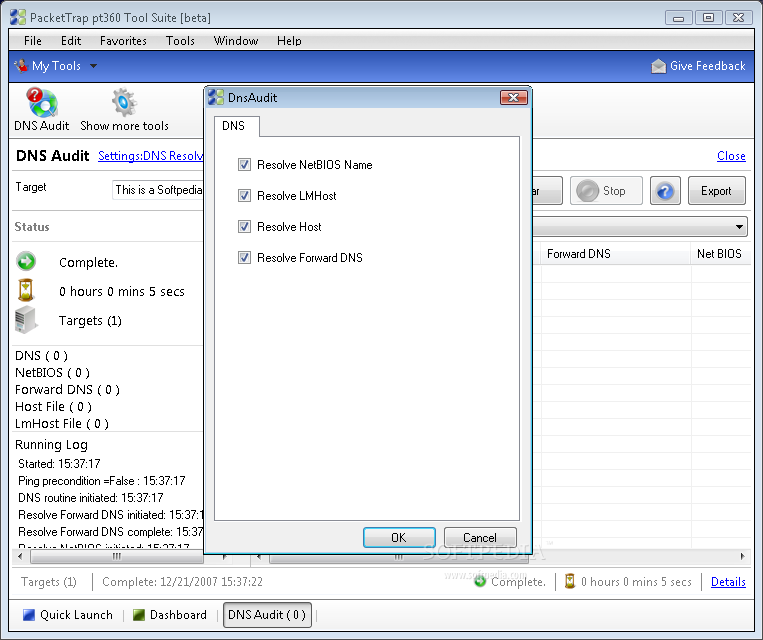Screen dimensions: 763x640
Task: Click the PacketTrap logo in the title bar
Action: (18, 18)
